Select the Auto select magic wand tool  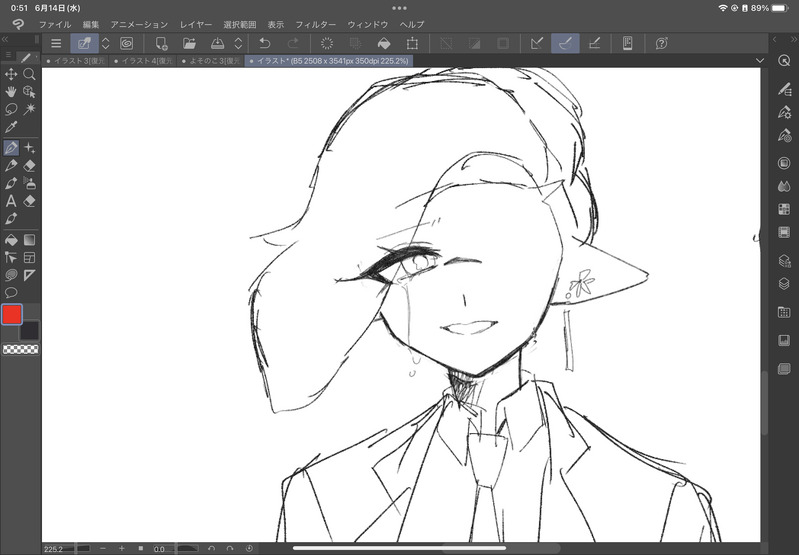[x=30, y=109]
